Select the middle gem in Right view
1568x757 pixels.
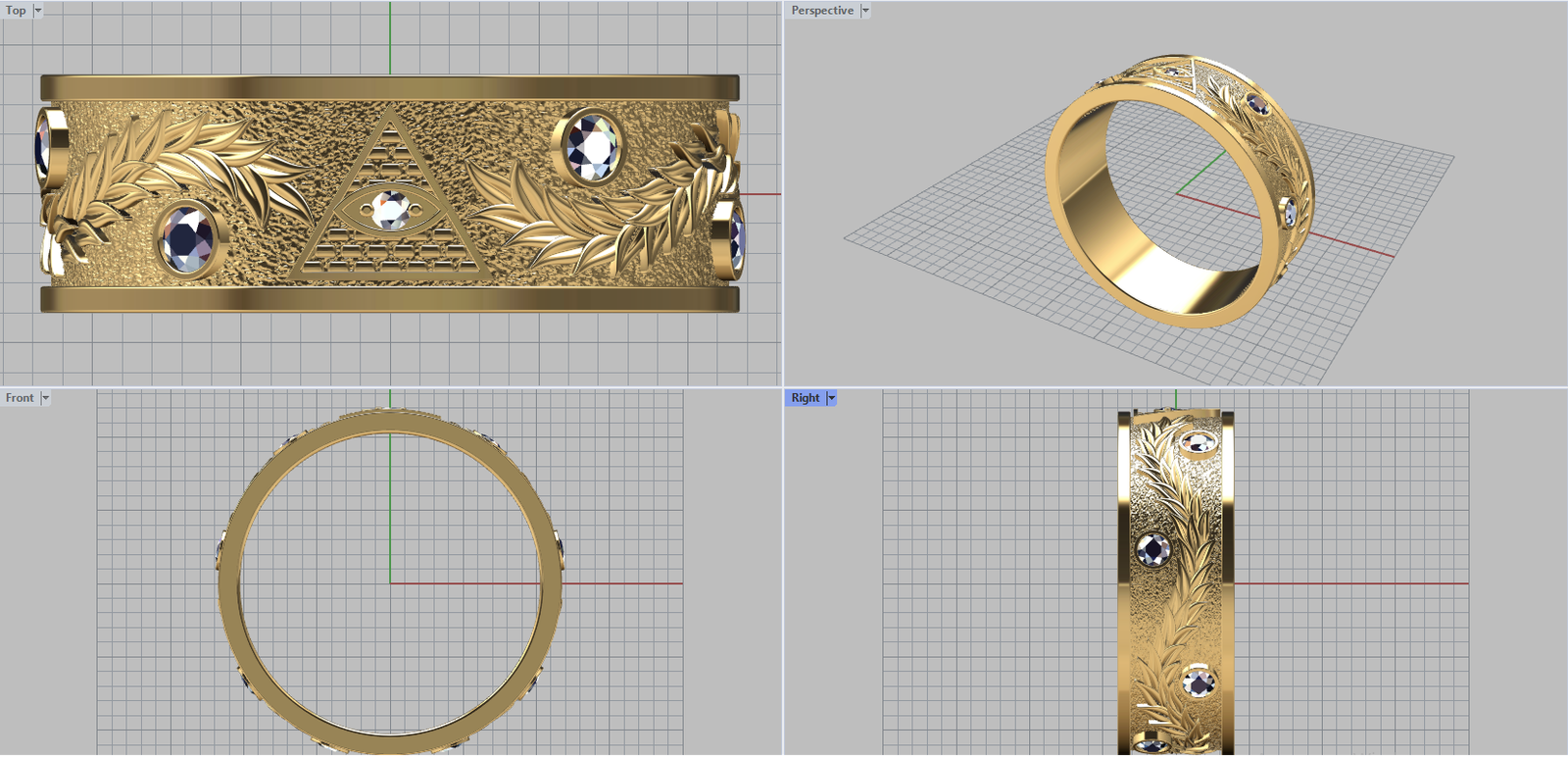tap(1152, 550)
